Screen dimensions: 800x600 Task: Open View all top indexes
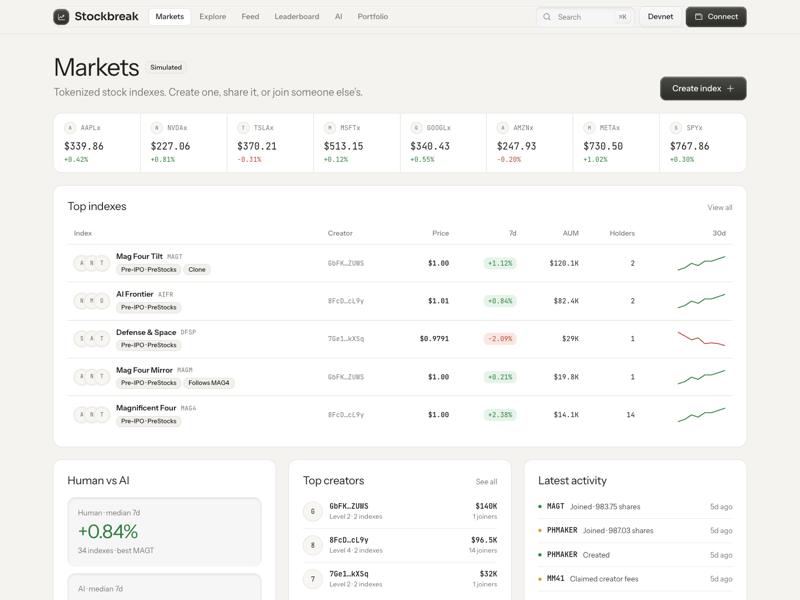pyautogui.click(x=719, y=208)
